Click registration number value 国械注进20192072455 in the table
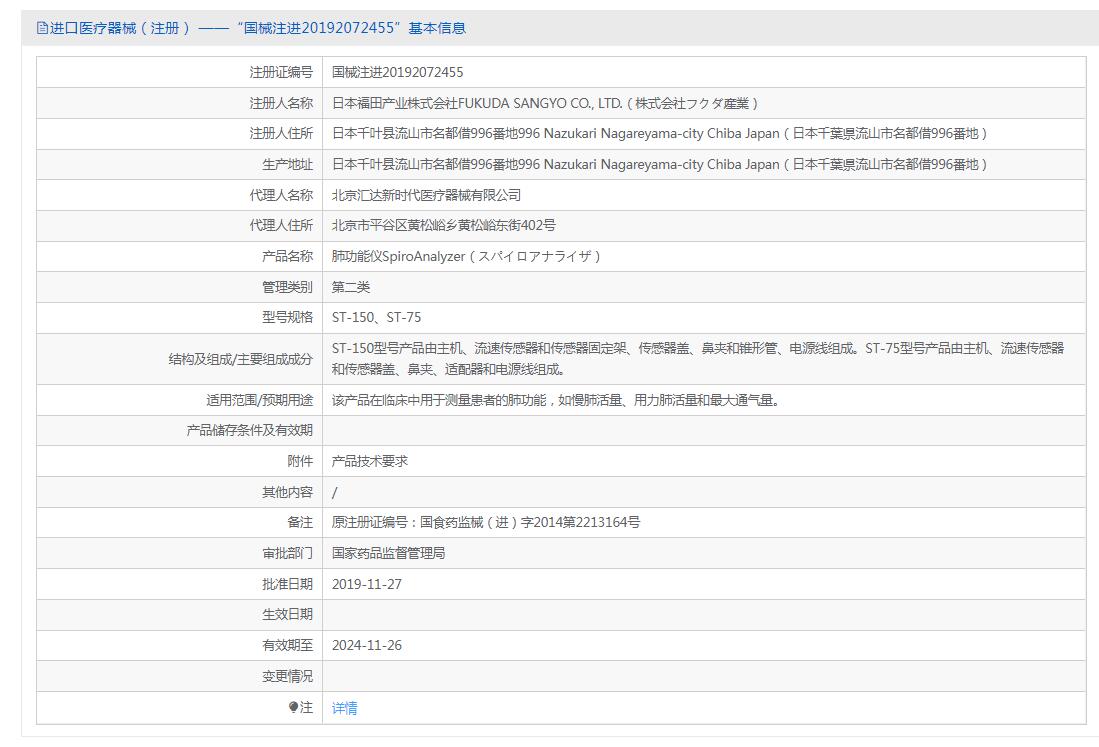The image size is (1099, 747). [x=397, y=72]
